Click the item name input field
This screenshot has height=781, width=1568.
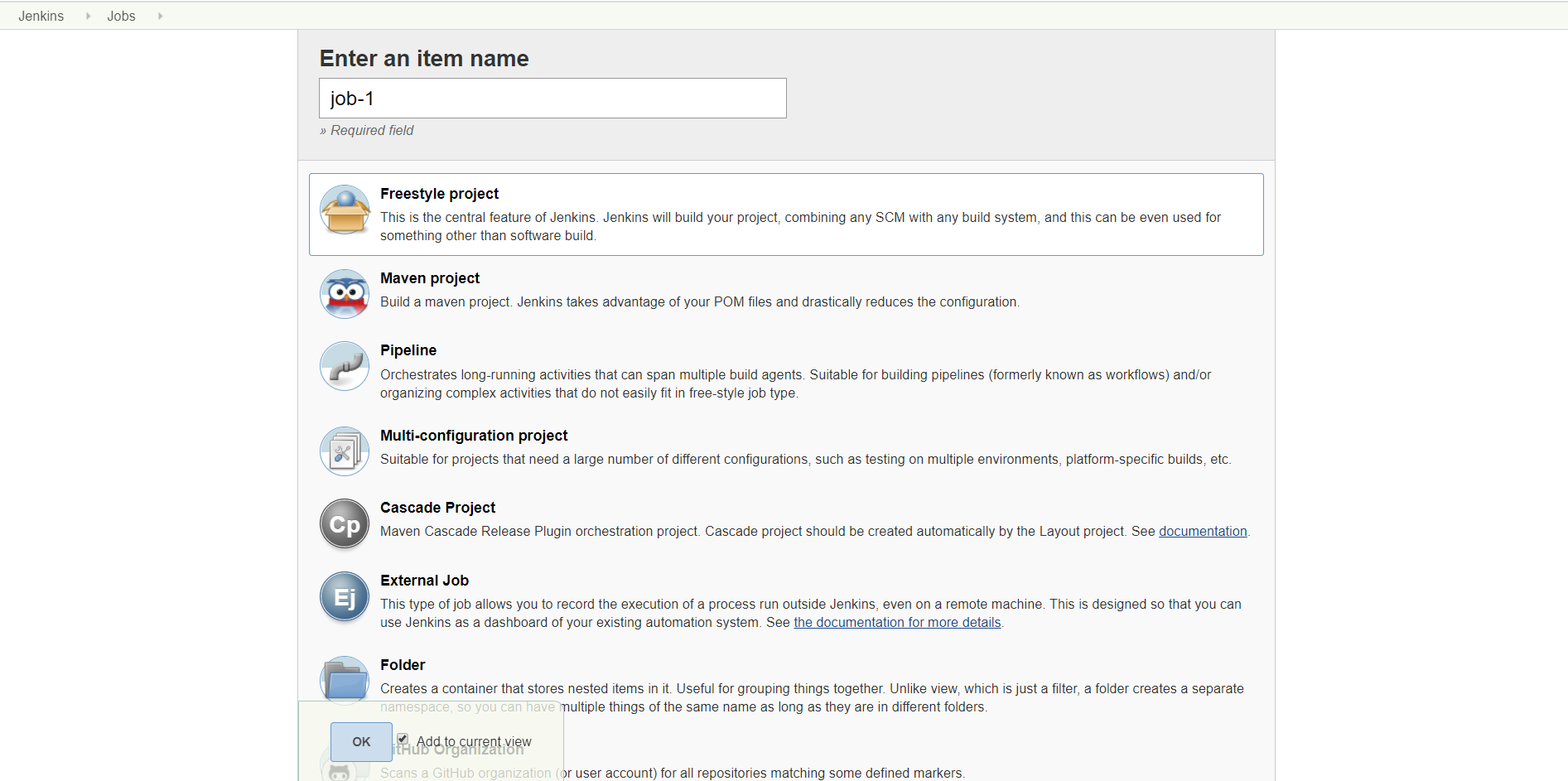click(x=552, y=99)
